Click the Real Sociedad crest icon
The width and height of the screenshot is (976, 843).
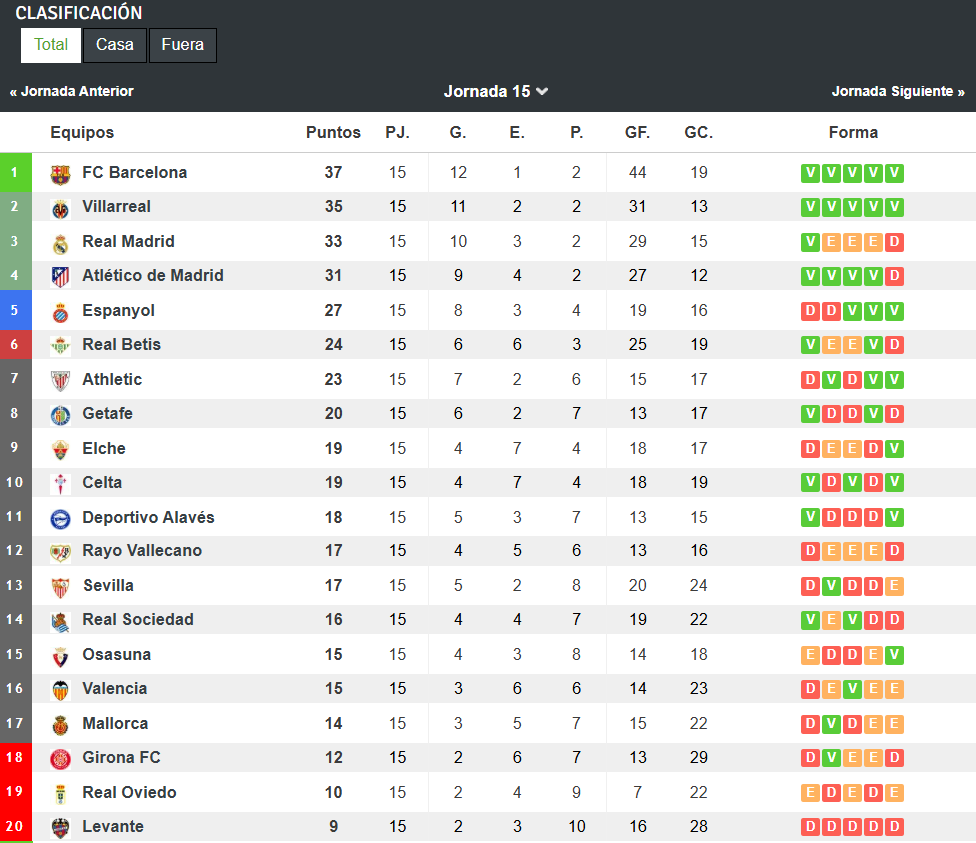click(60, 622)
